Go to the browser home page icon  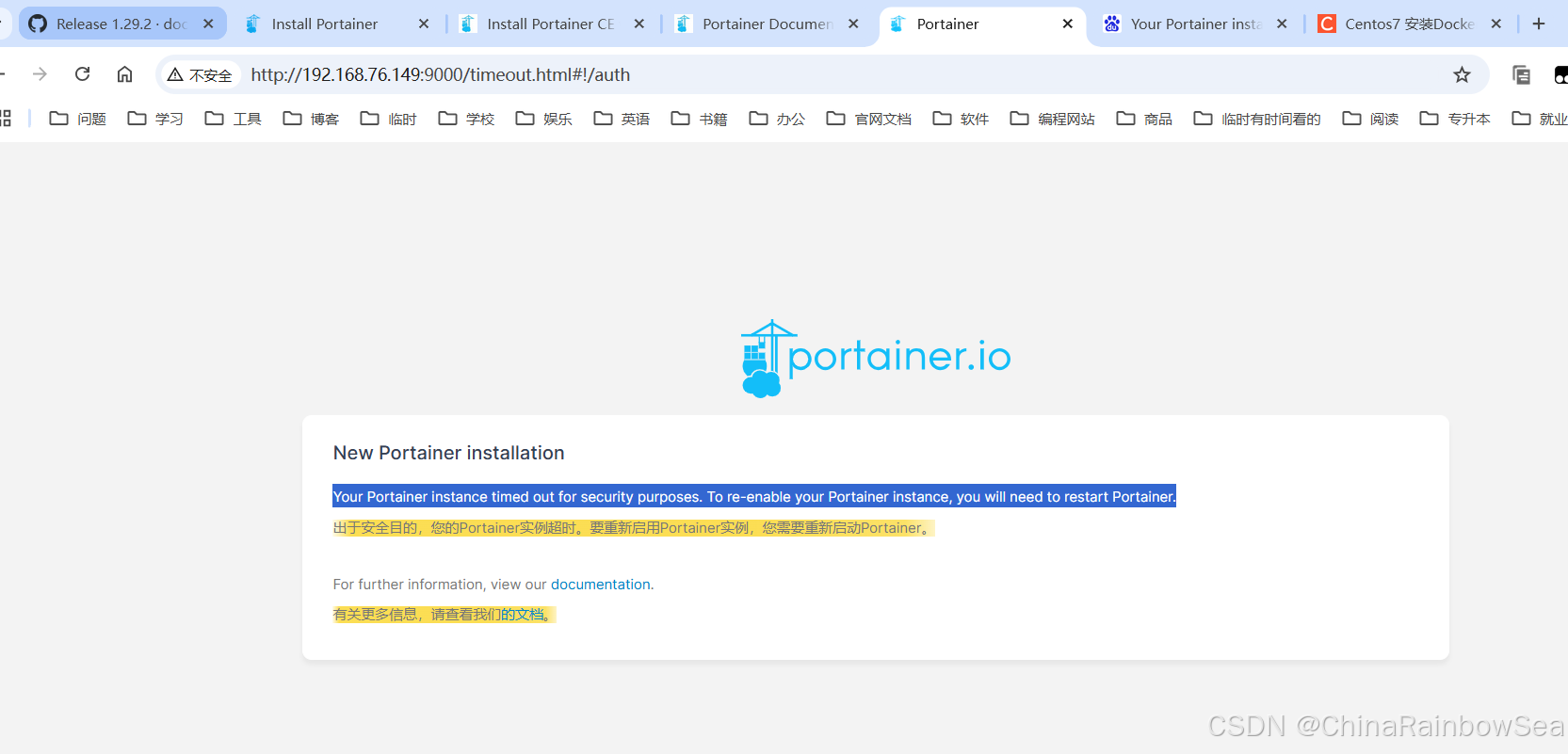[124, 74]
